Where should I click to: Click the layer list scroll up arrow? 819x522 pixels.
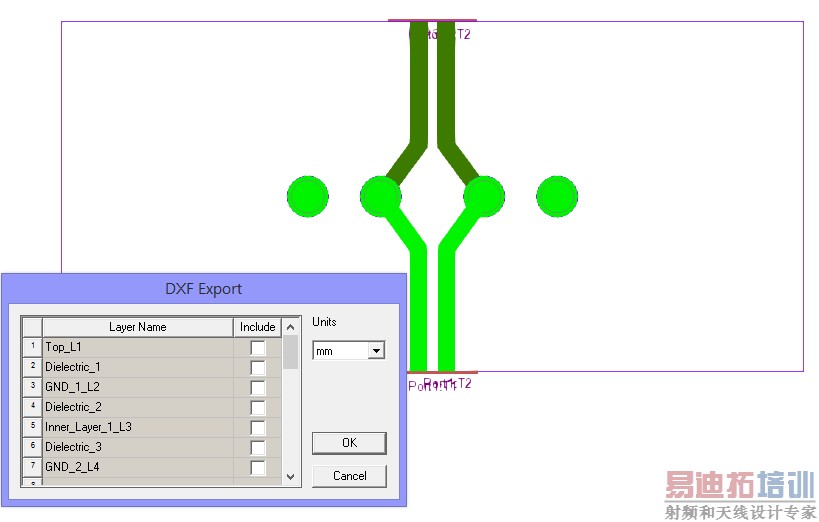pos(291,327)
